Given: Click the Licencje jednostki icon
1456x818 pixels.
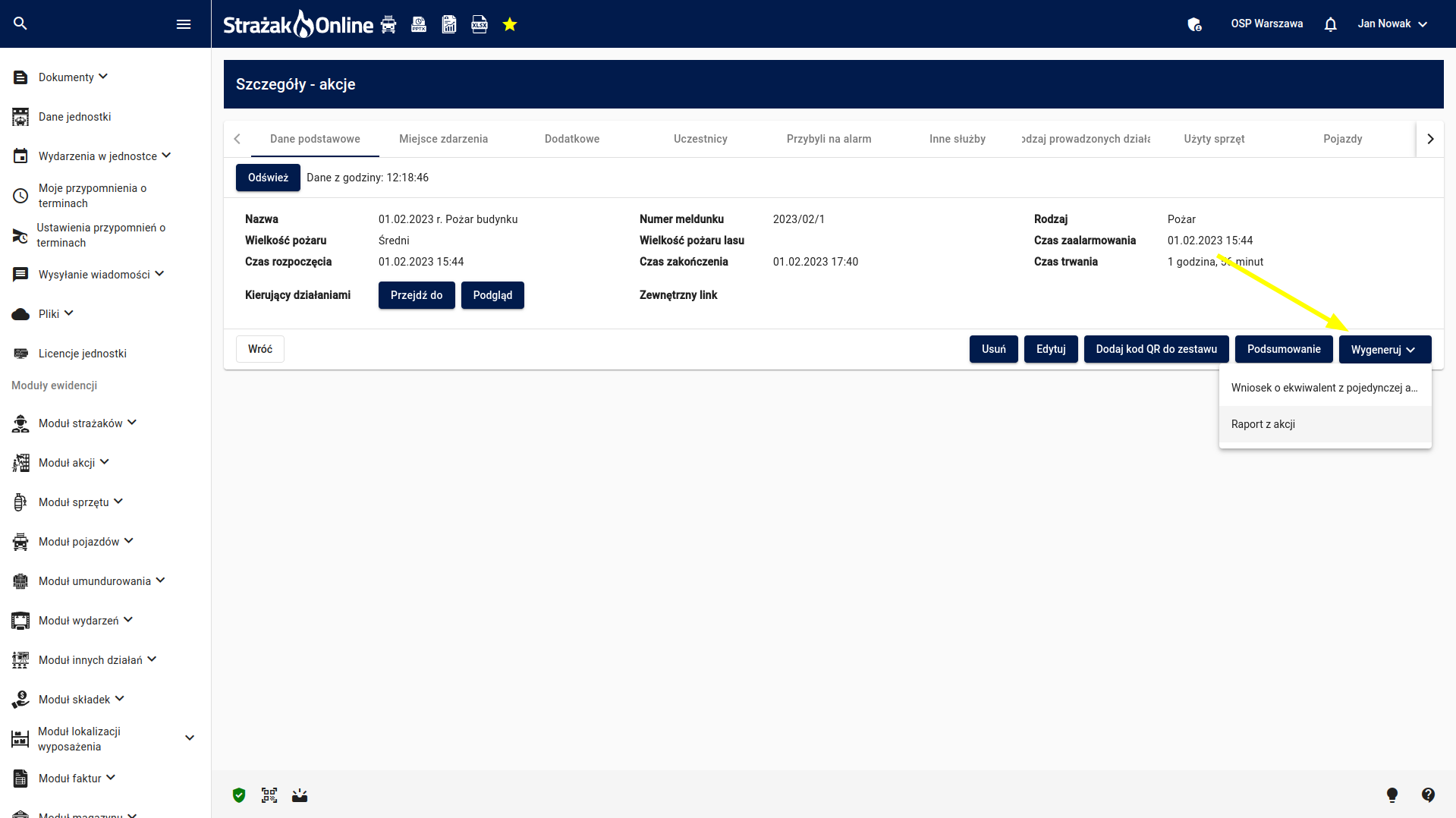Looking at the screenshot, I should pos(20,354).
